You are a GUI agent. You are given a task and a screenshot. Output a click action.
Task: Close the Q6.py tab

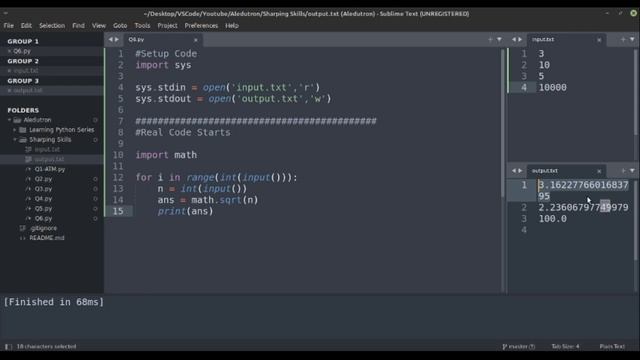pyautogui.click(x=196, y=40)
